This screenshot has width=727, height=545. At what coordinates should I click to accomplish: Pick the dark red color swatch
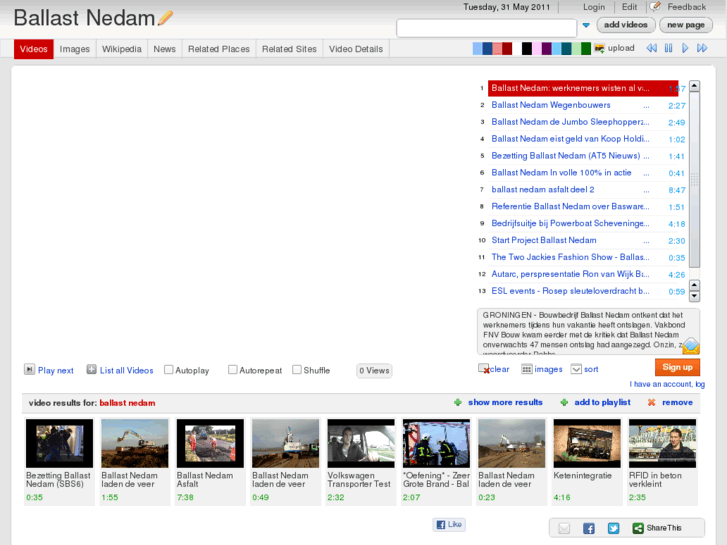click(x=507, y=48)
